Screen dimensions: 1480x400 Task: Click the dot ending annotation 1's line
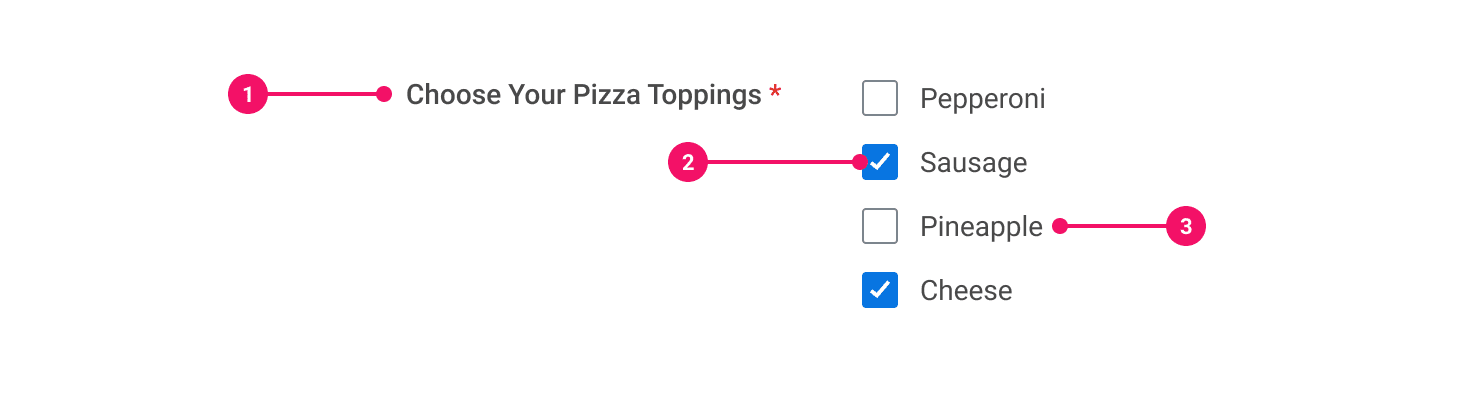pyautogui.click(x=384, y=95)
